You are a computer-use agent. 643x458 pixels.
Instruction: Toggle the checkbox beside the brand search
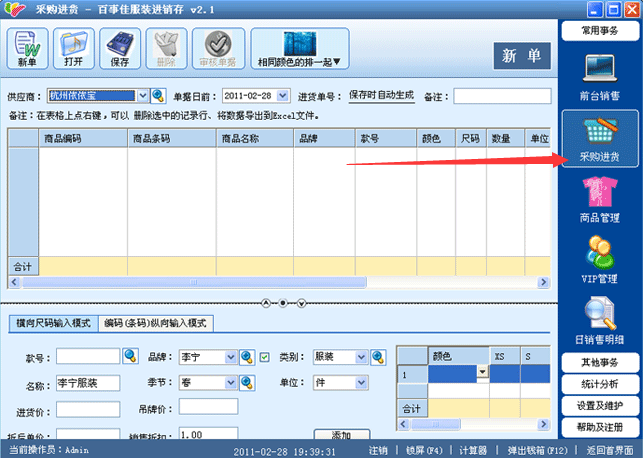264,357
